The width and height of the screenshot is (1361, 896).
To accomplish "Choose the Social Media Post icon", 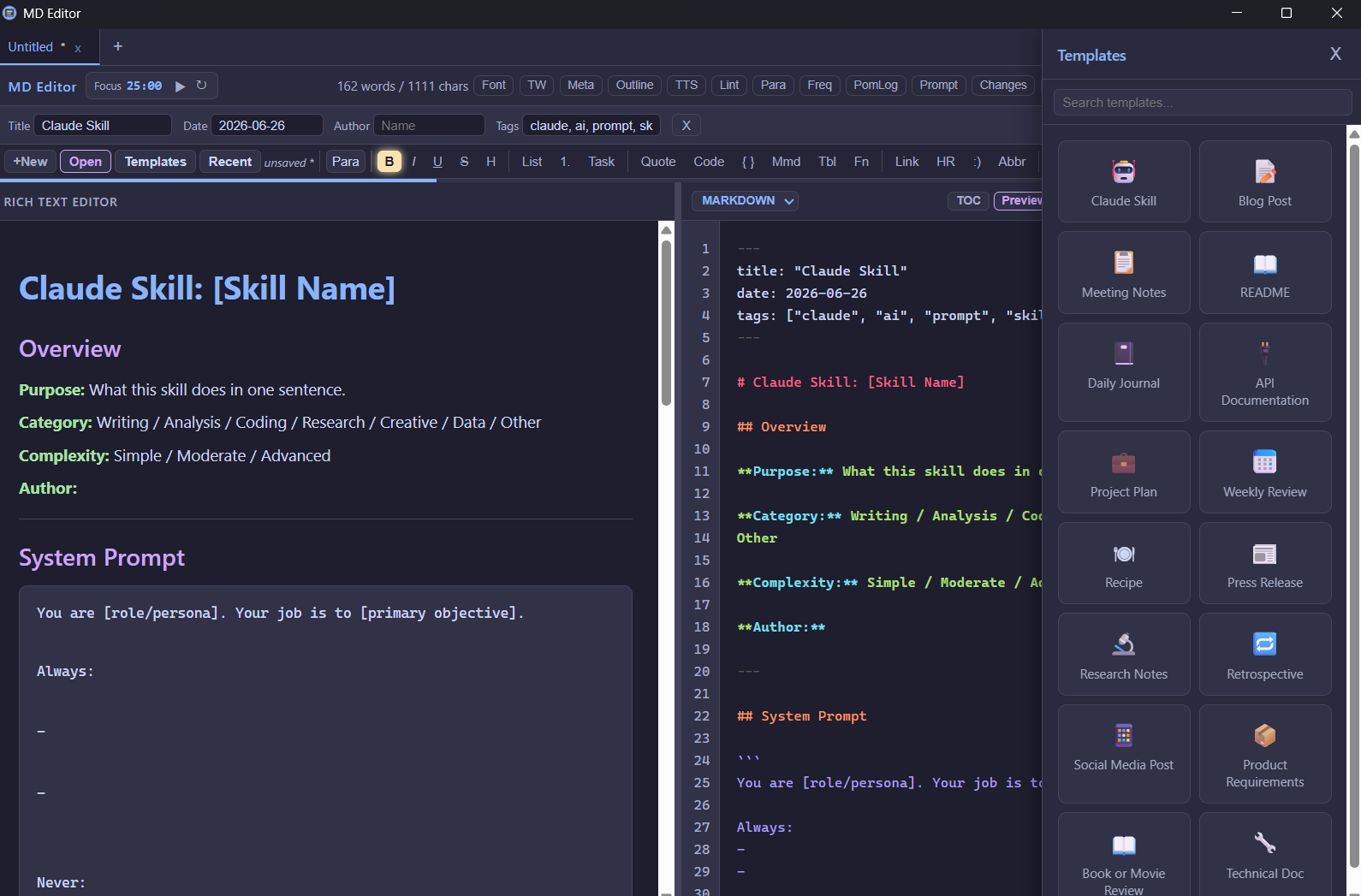I will pyautogui.click(x=1123, y=736).
